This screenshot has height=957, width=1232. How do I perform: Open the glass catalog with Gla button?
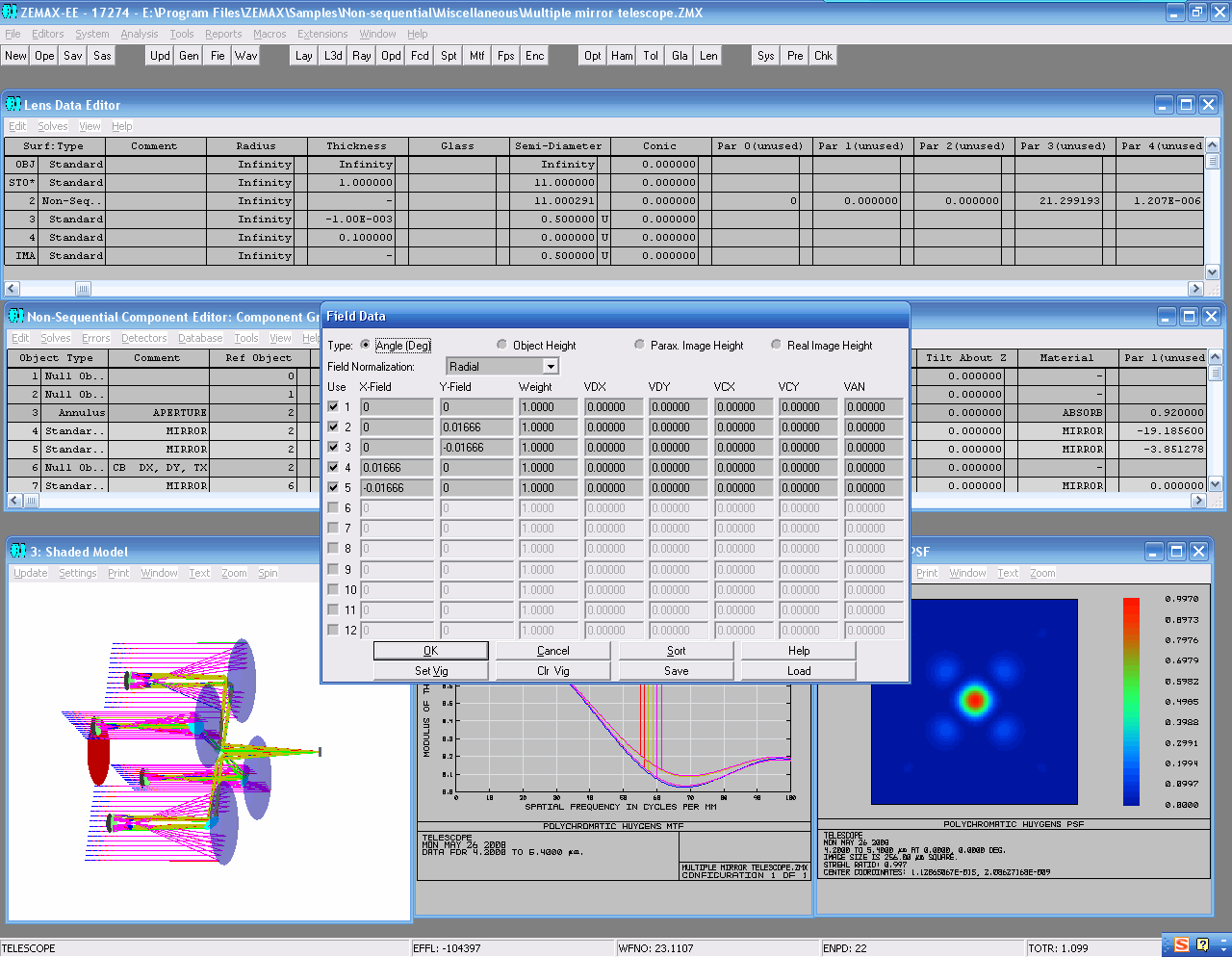click(x=680, y=56)
